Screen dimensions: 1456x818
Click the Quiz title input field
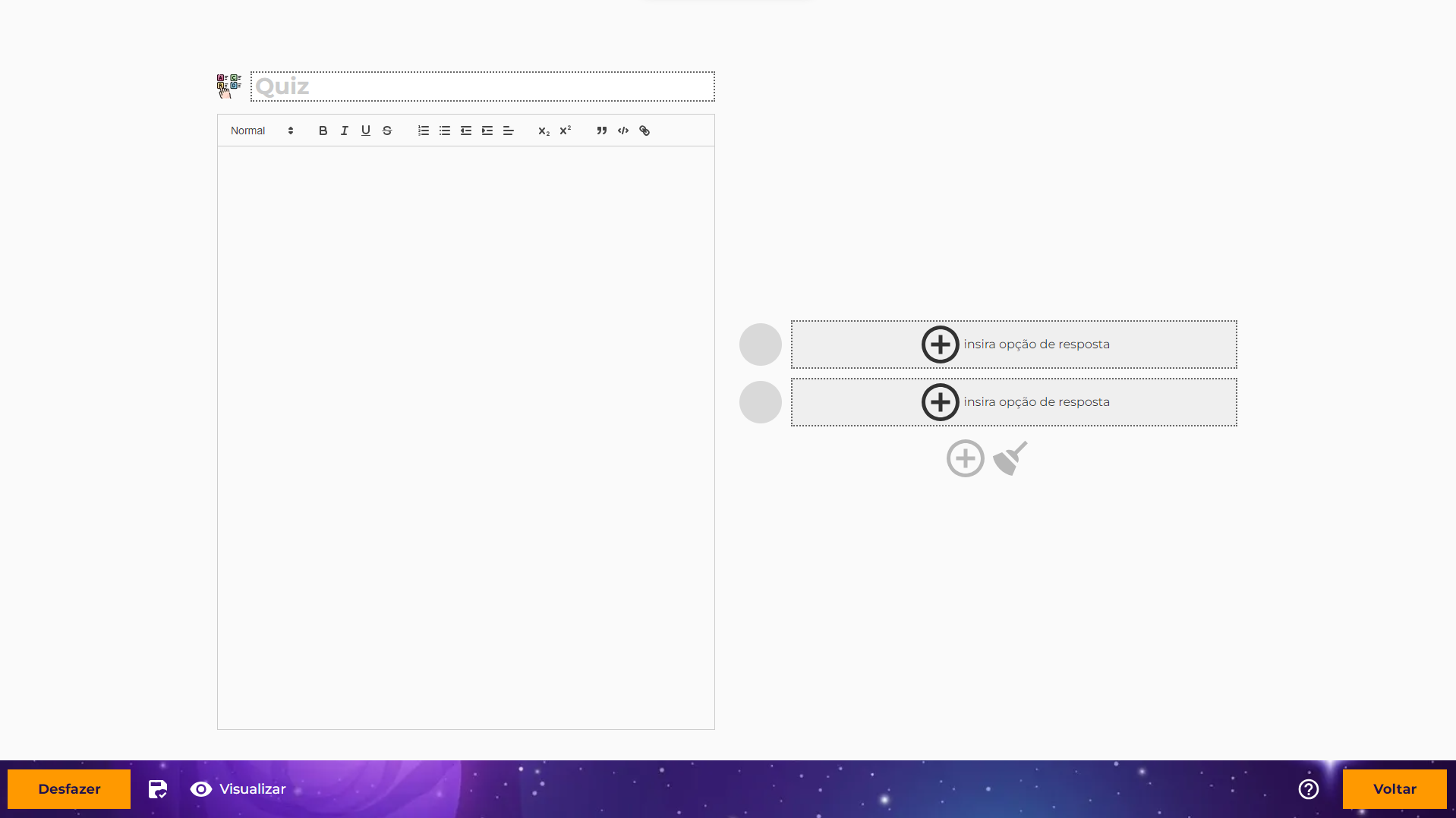pos(483,87)
